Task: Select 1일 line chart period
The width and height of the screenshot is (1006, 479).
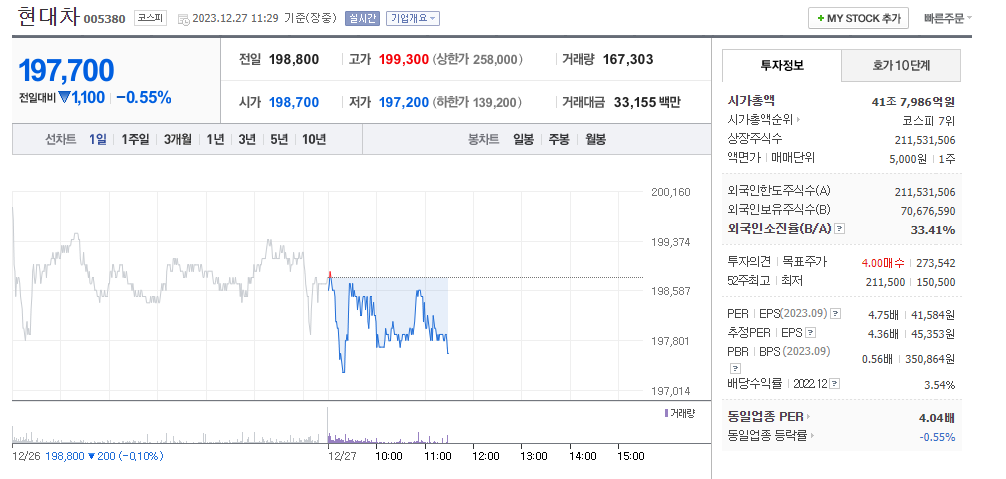Action: click(x=98, y=139)
